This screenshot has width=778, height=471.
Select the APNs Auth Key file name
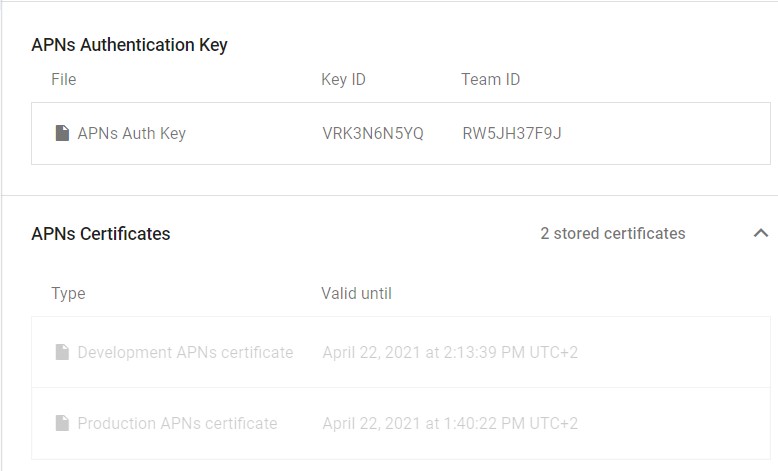[x=131, y=133]
